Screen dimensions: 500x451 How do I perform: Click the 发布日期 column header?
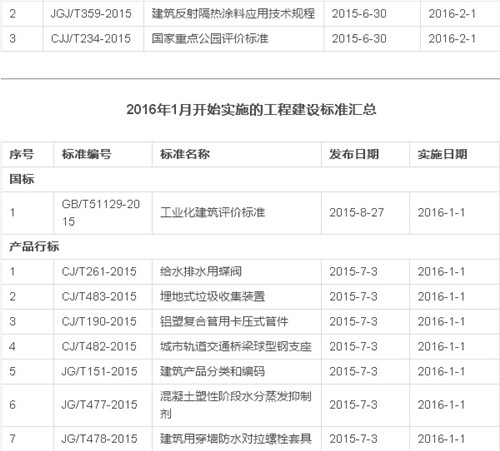[354, 154]
